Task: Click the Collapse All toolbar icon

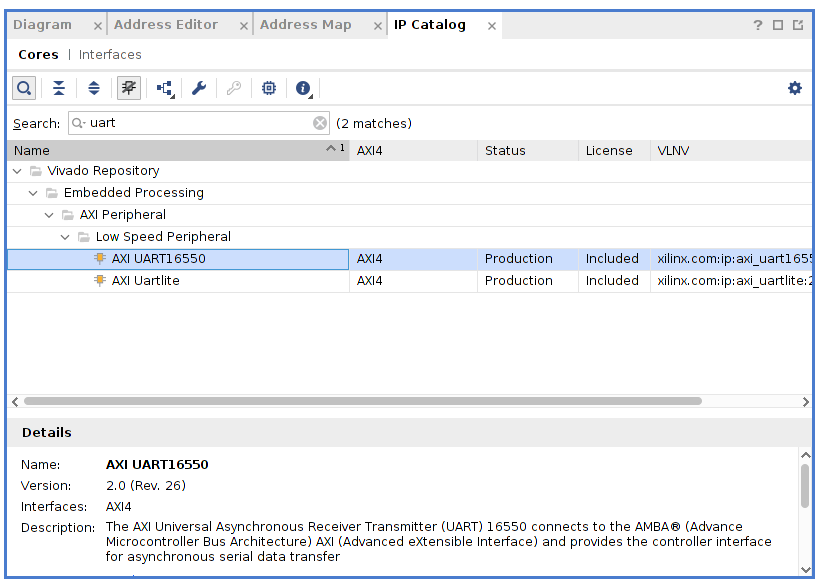Action: [x=59, y=88]
